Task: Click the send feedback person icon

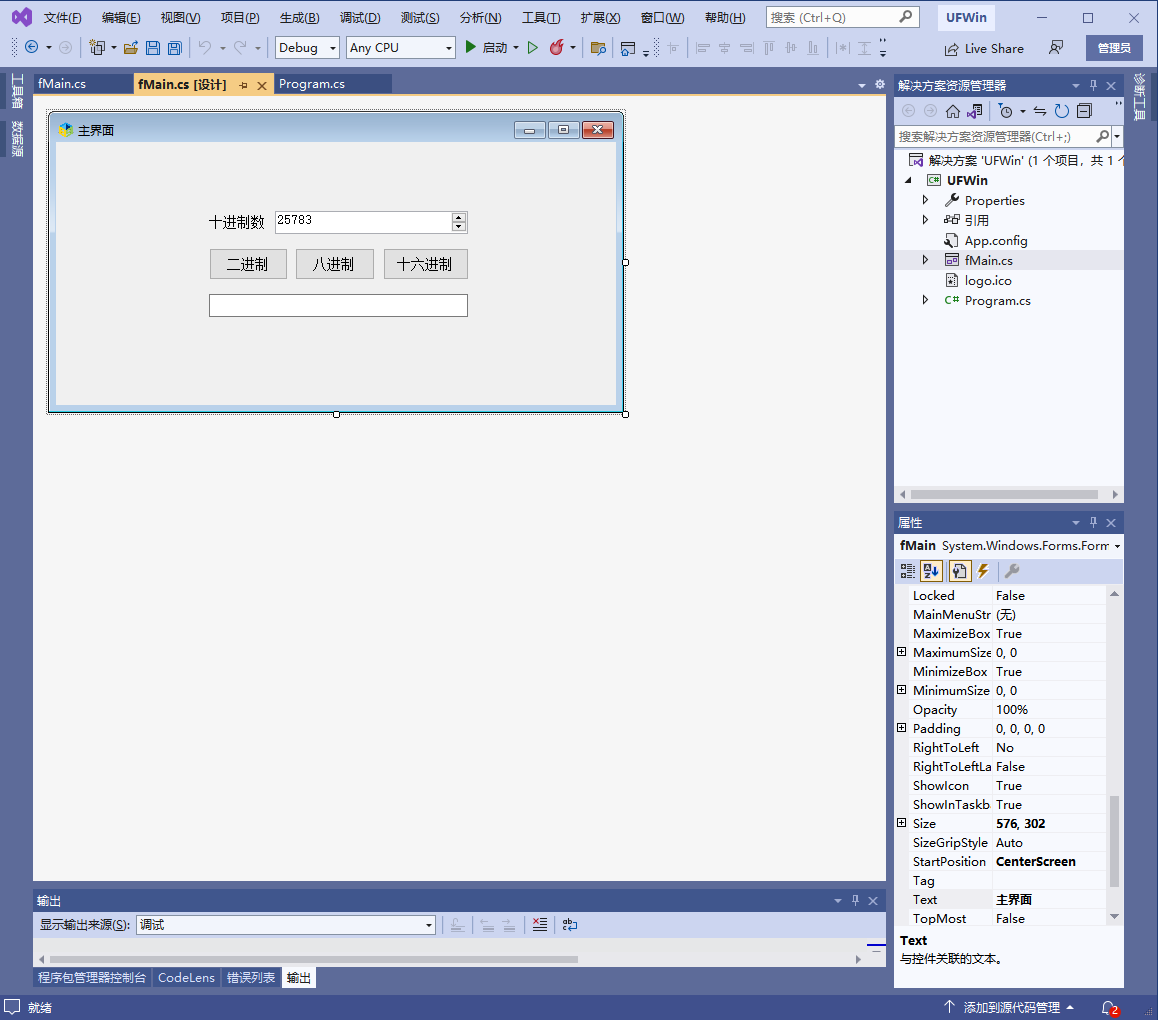Action: (x=1056, y=48)
